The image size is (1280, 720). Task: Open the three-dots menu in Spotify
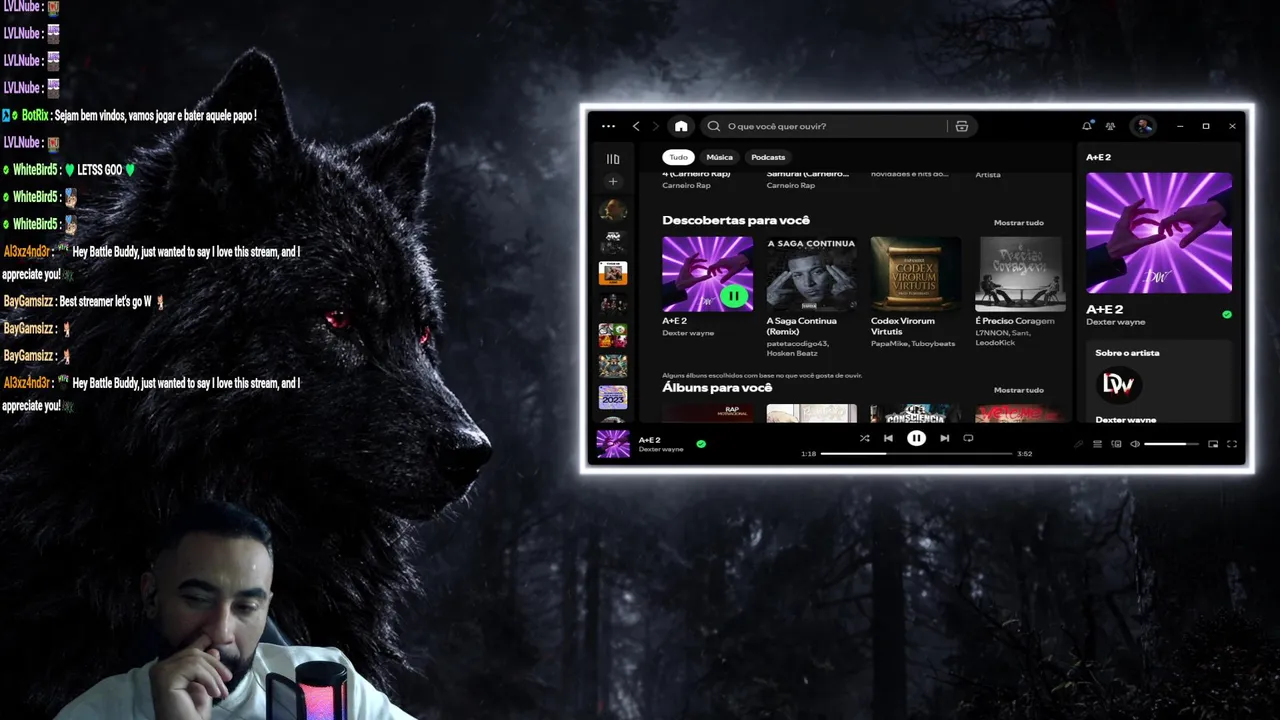pos(608,126)
